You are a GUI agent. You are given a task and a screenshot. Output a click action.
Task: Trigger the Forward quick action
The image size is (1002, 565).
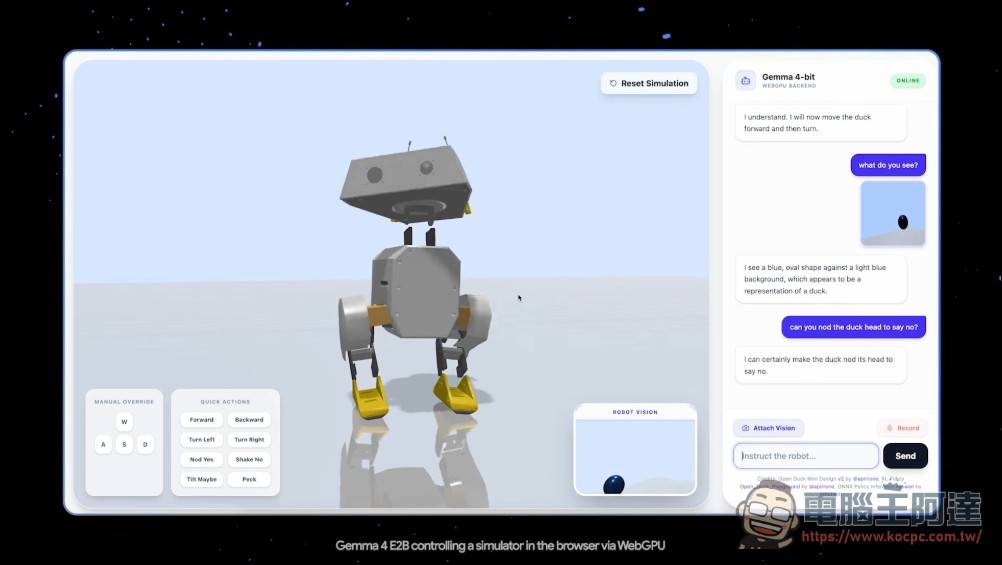(201, 420)
